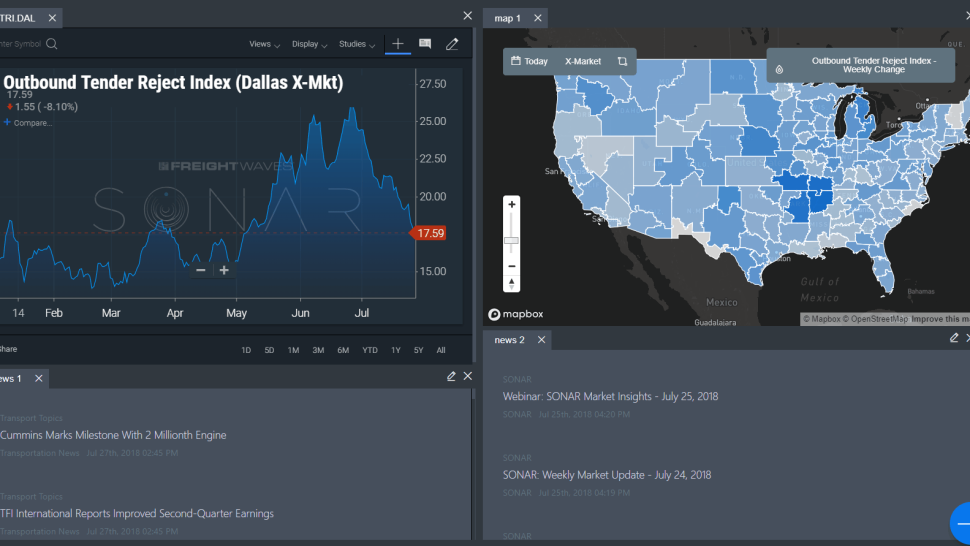970x546 pixels.
Task: Expand the Studies dropdown
Action: pyautogui.click(x=357, y=44)
